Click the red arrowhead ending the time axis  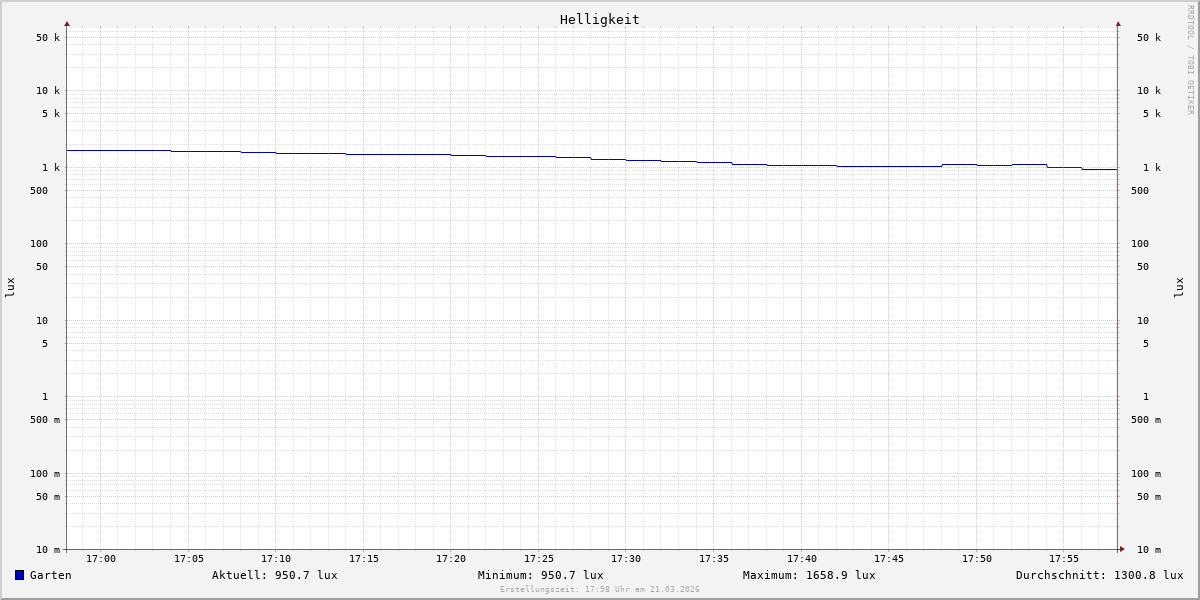tap(1122, 549)
